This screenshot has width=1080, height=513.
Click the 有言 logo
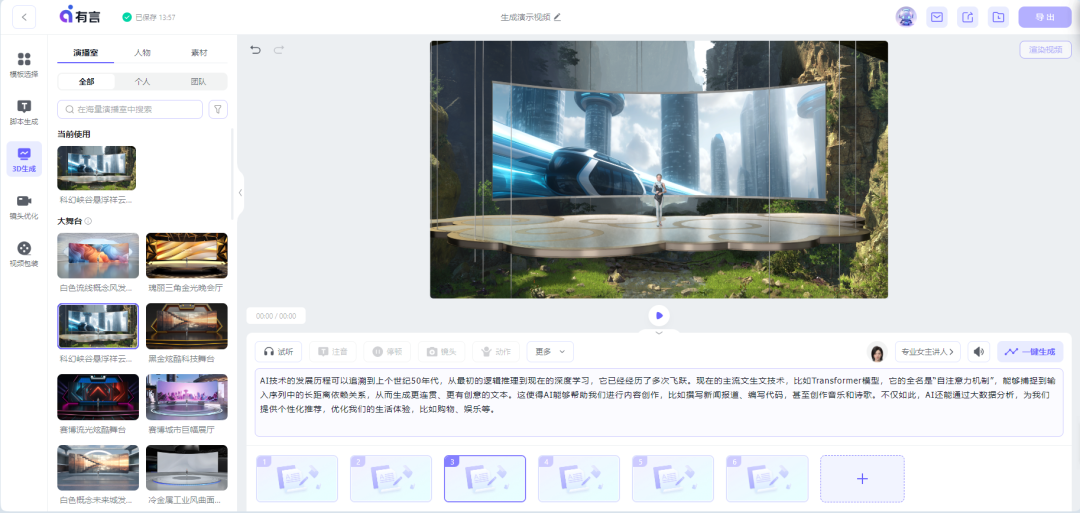click(x=80, y=15)
